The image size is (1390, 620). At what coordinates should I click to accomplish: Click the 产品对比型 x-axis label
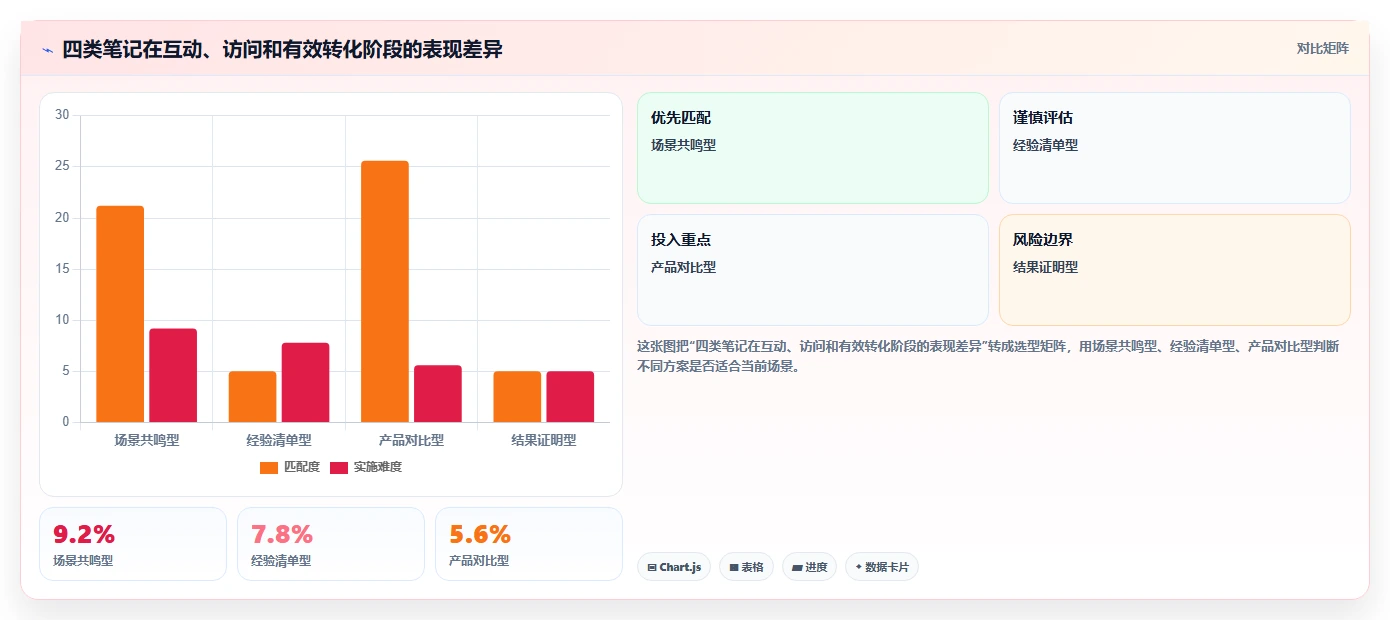[411, 440]
